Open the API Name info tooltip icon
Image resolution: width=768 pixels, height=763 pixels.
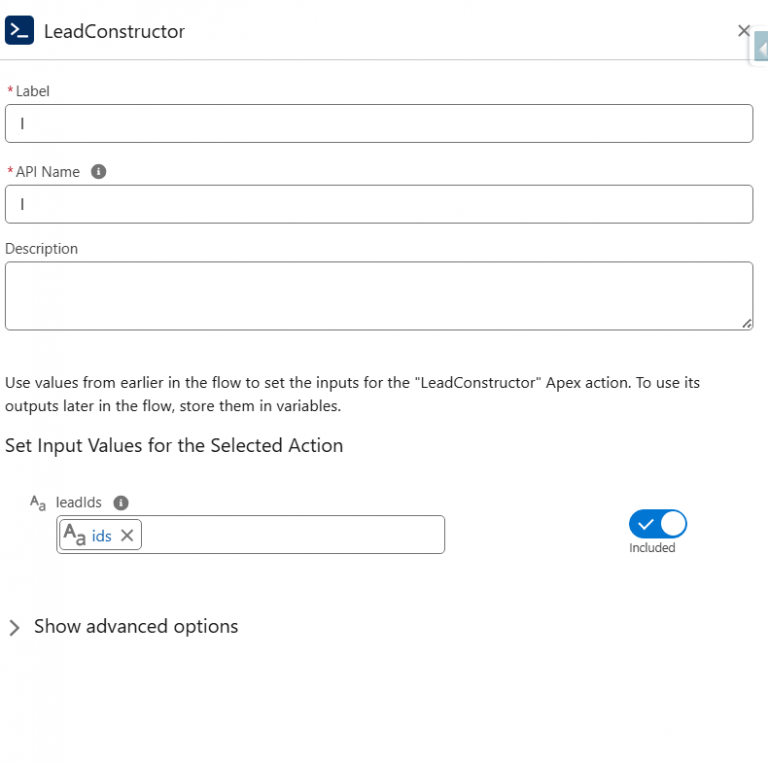tap(98, 172)
